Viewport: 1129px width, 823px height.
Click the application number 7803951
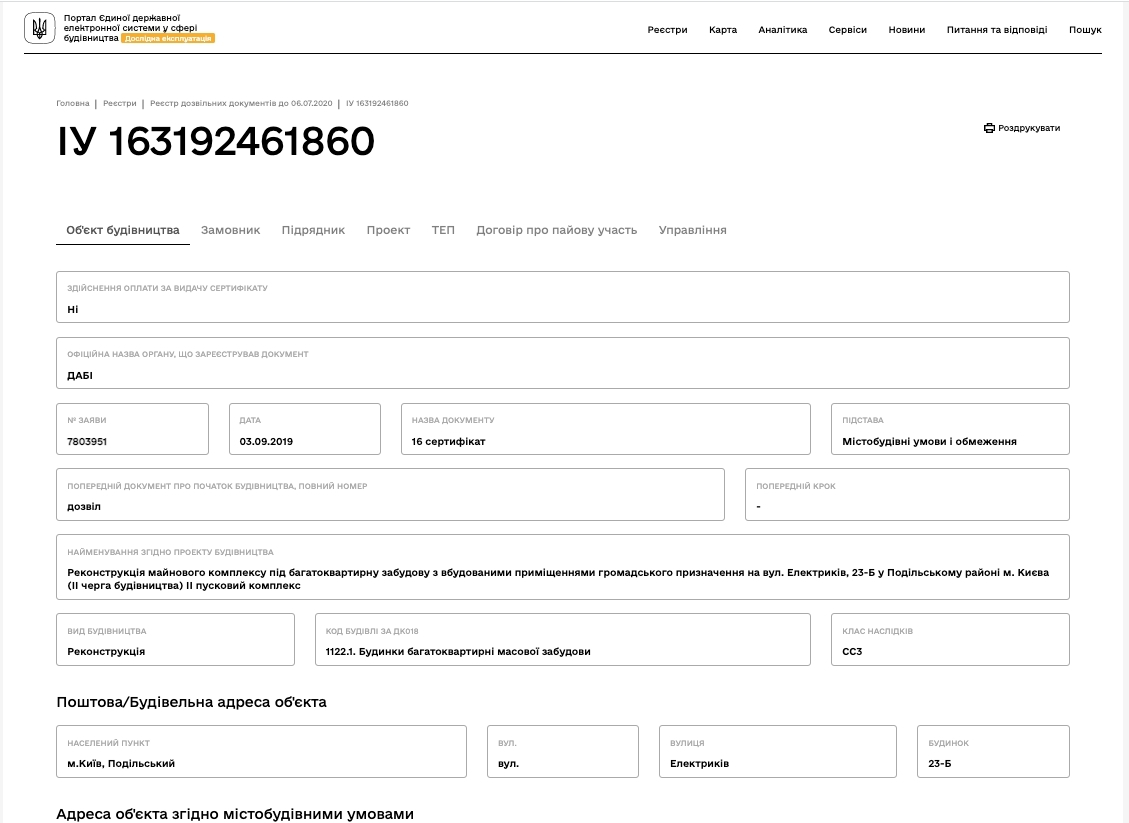coord(86,441)
